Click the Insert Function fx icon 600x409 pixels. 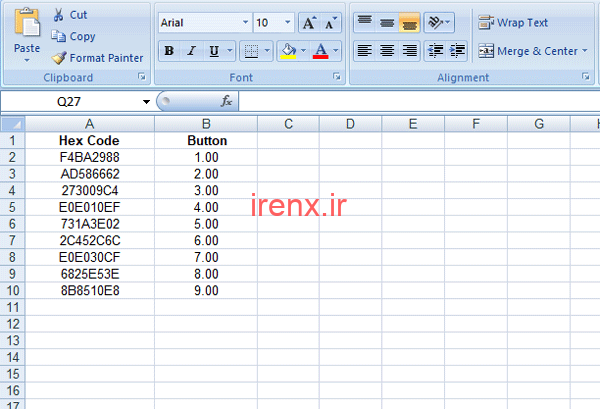click(x=227, y=101)
